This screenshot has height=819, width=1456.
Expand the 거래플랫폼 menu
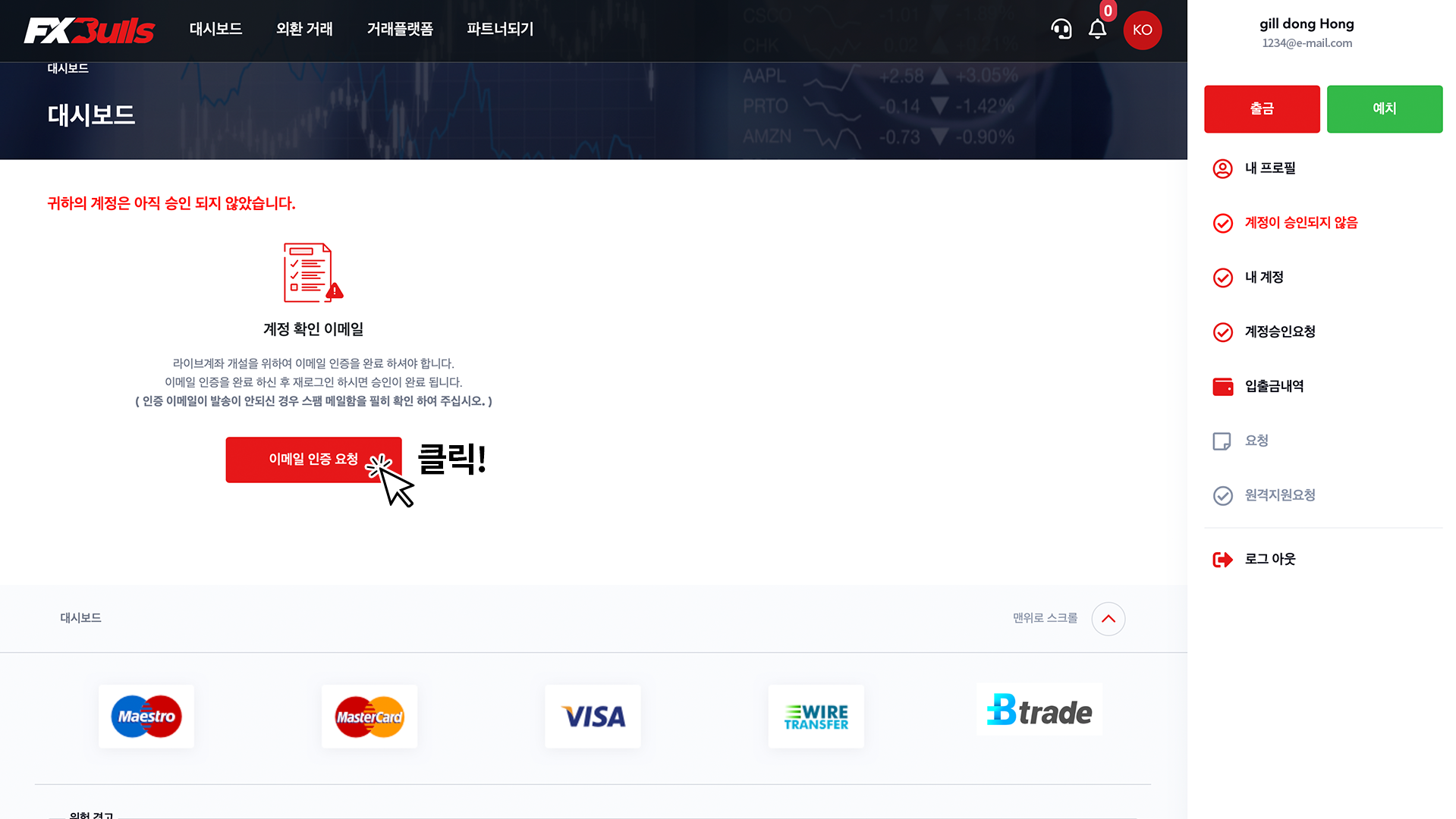pyautogui.click(x=400, y=29)
